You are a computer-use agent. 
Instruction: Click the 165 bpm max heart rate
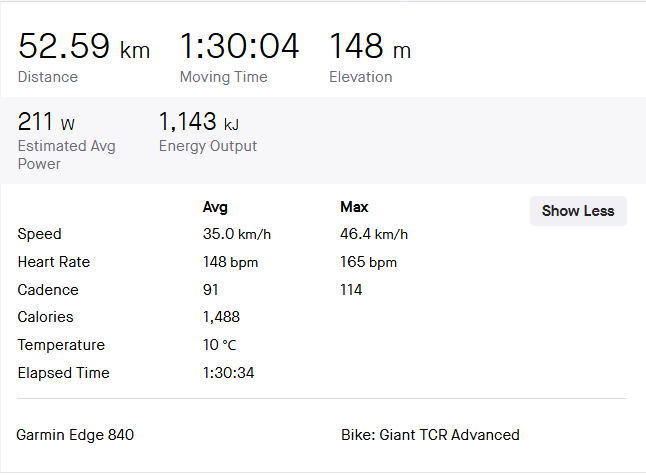(x=368, y=262)
